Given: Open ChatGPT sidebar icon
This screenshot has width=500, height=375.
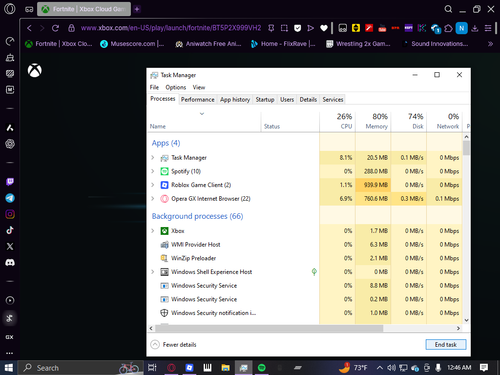Looking at the screenshot, I should pyautogui.click(x=10, y=144).
